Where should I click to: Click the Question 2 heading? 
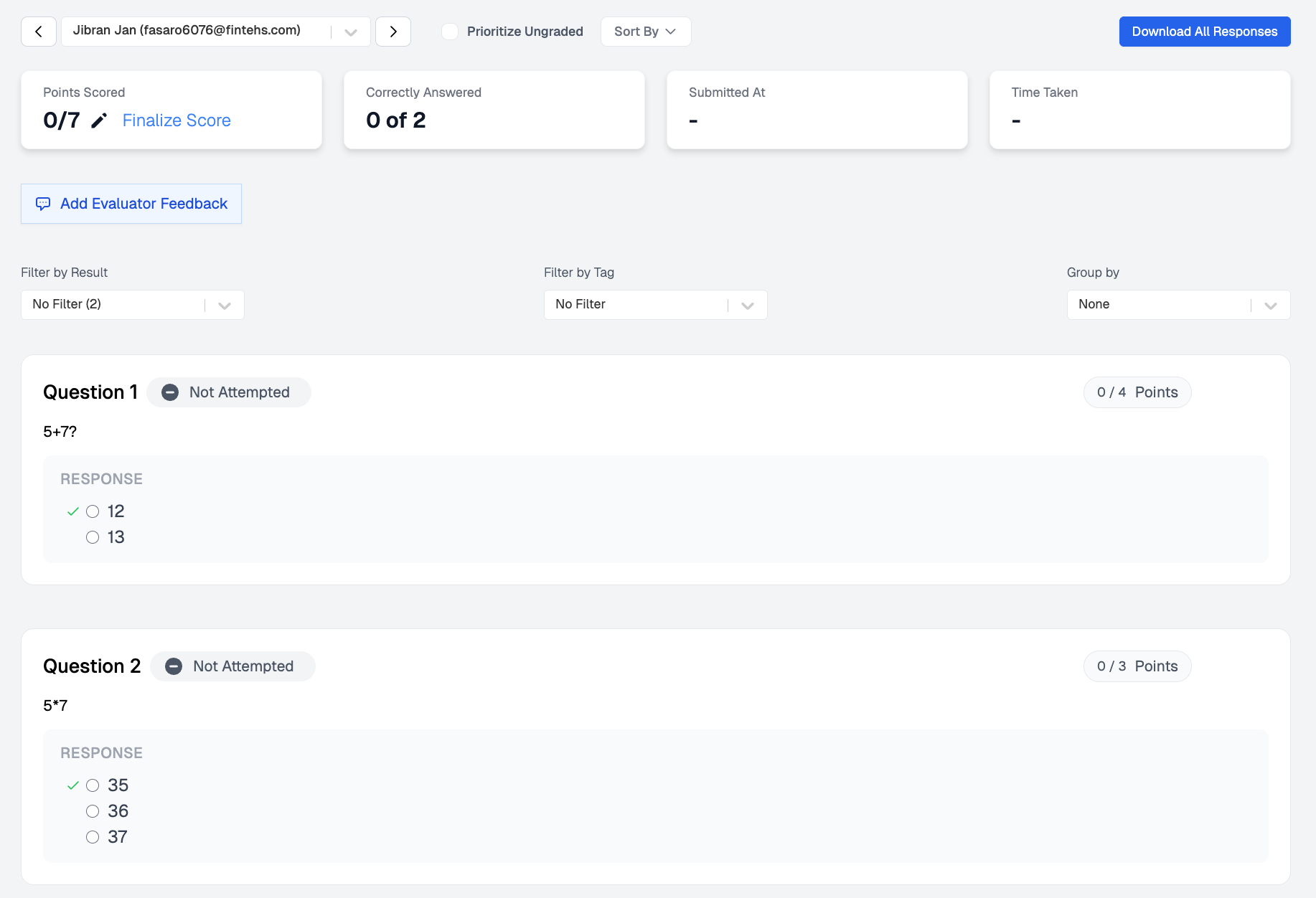click(92, 666)
